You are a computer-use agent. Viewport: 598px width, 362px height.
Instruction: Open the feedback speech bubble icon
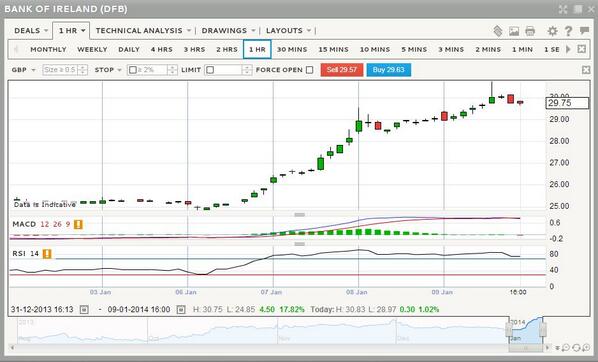[x=584, y=31]
